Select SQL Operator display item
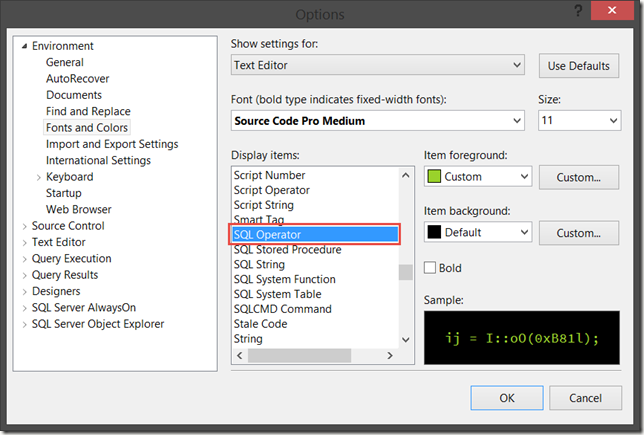The image size is (644, 435). (x=315, y=235)
